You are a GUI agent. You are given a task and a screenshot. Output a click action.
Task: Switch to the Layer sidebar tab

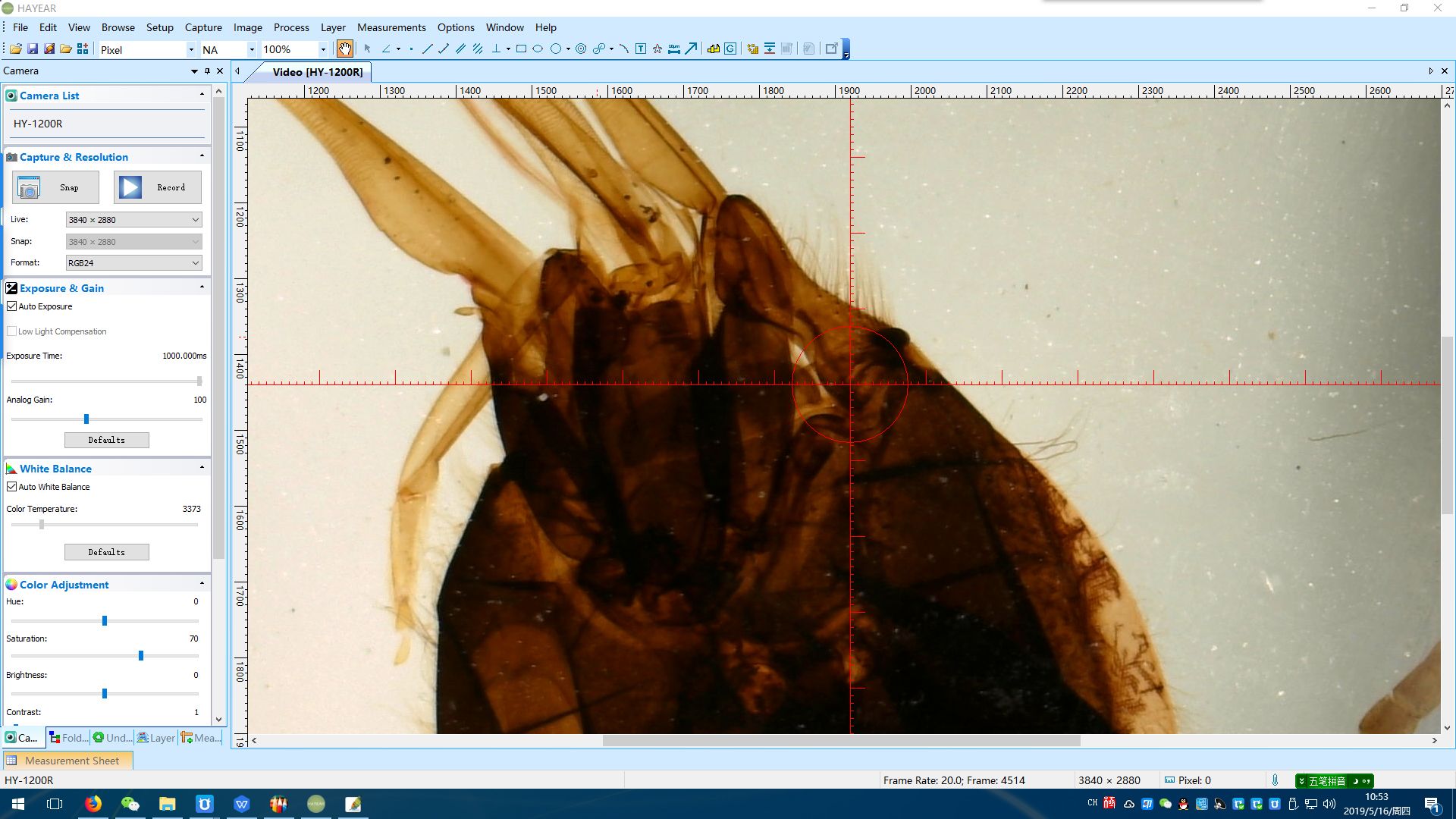coord(156,738)
